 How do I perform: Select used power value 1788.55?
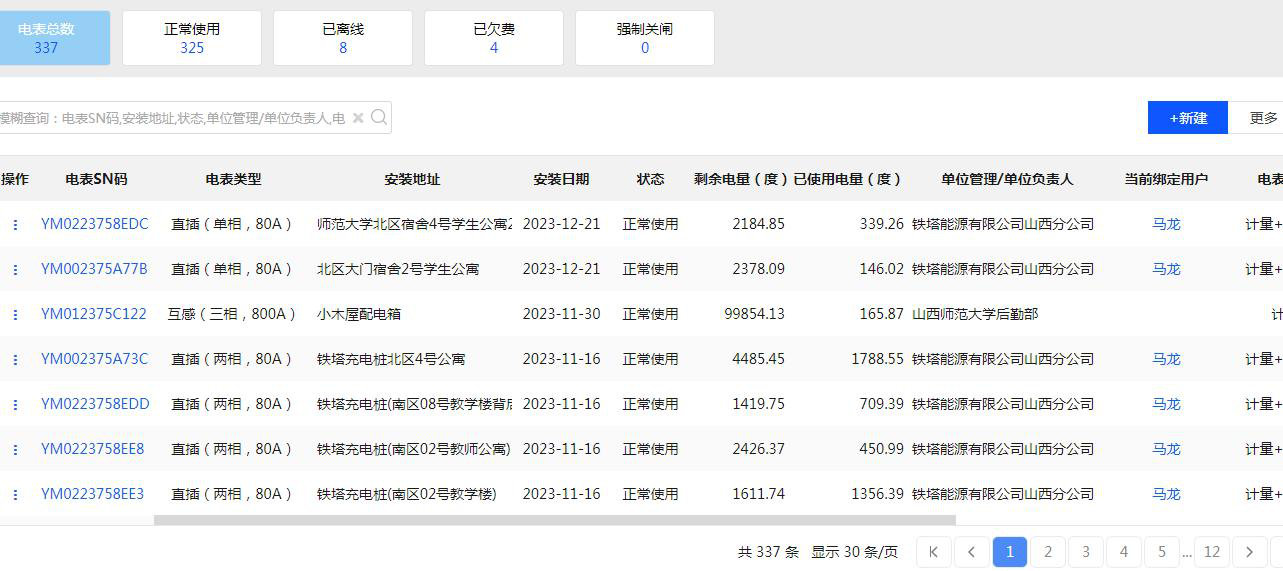pyautogui.click(x=878, y=359)
